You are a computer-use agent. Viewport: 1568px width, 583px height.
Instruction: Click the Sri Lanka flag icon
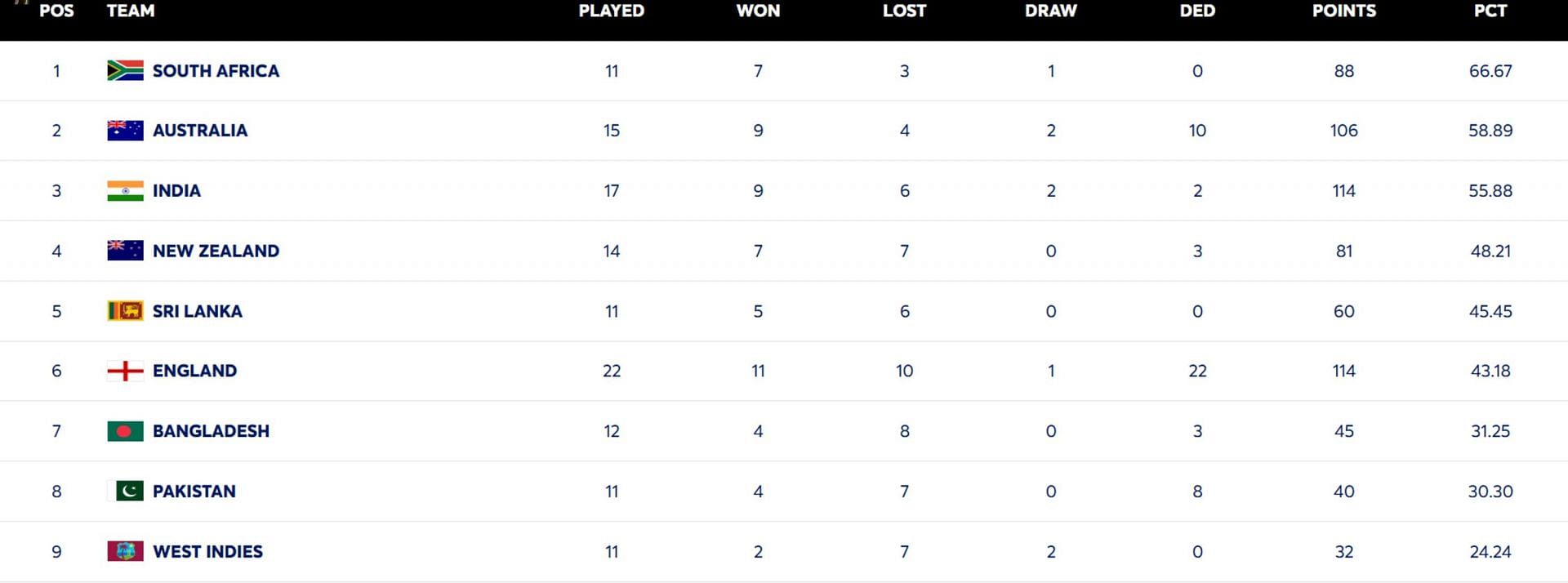coord(125,311)
